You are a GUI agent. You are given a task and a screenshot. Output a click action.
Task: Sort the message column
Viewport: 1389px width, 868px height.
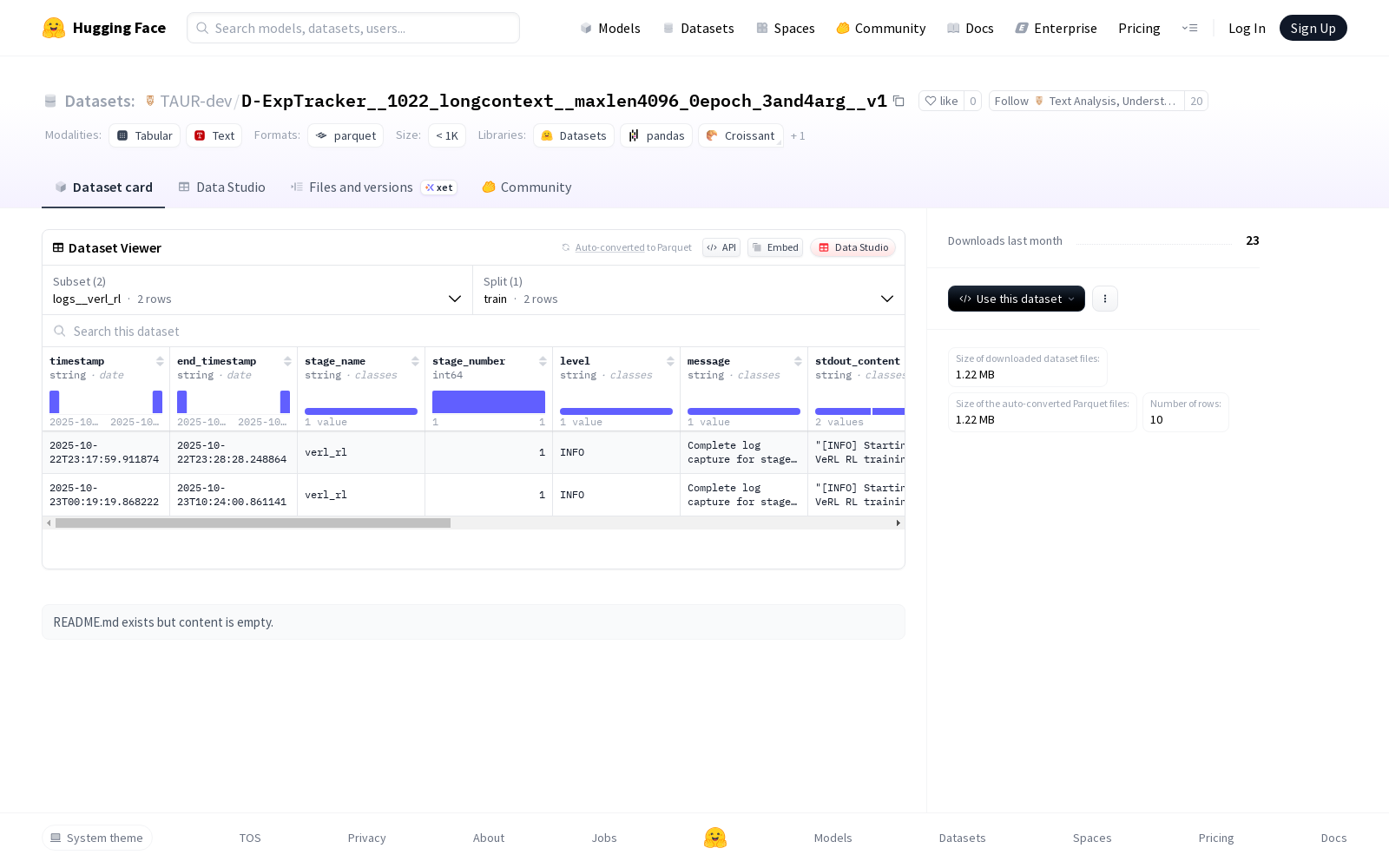coord(798,361)
